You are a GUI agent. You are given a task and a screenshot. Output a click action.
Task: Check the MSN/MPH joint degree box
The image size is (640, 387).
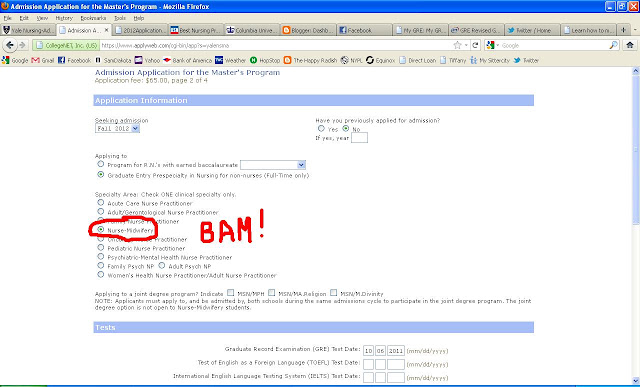pos(231,293)
